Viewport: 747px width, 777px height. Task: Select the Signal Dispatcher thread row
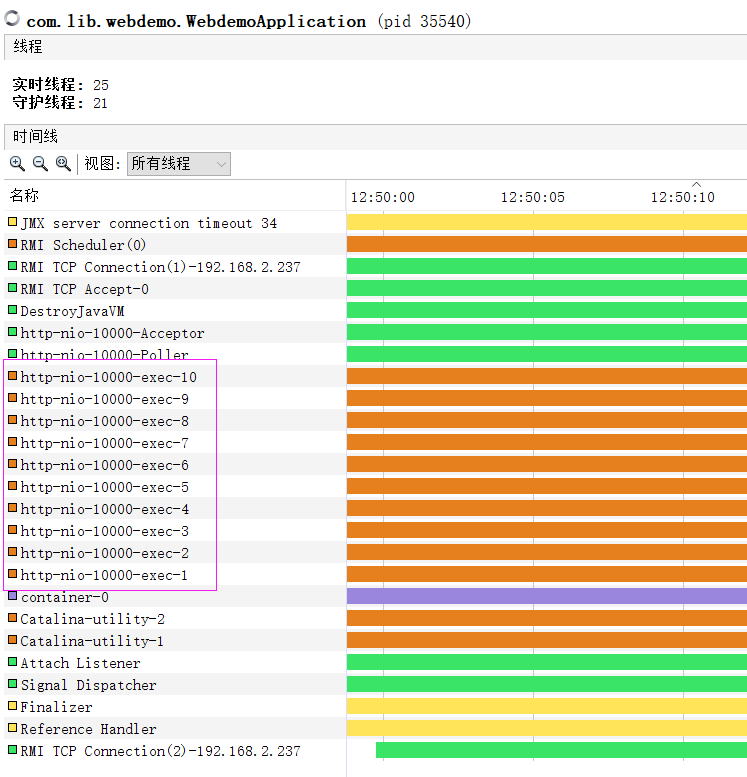pos(88,685)
